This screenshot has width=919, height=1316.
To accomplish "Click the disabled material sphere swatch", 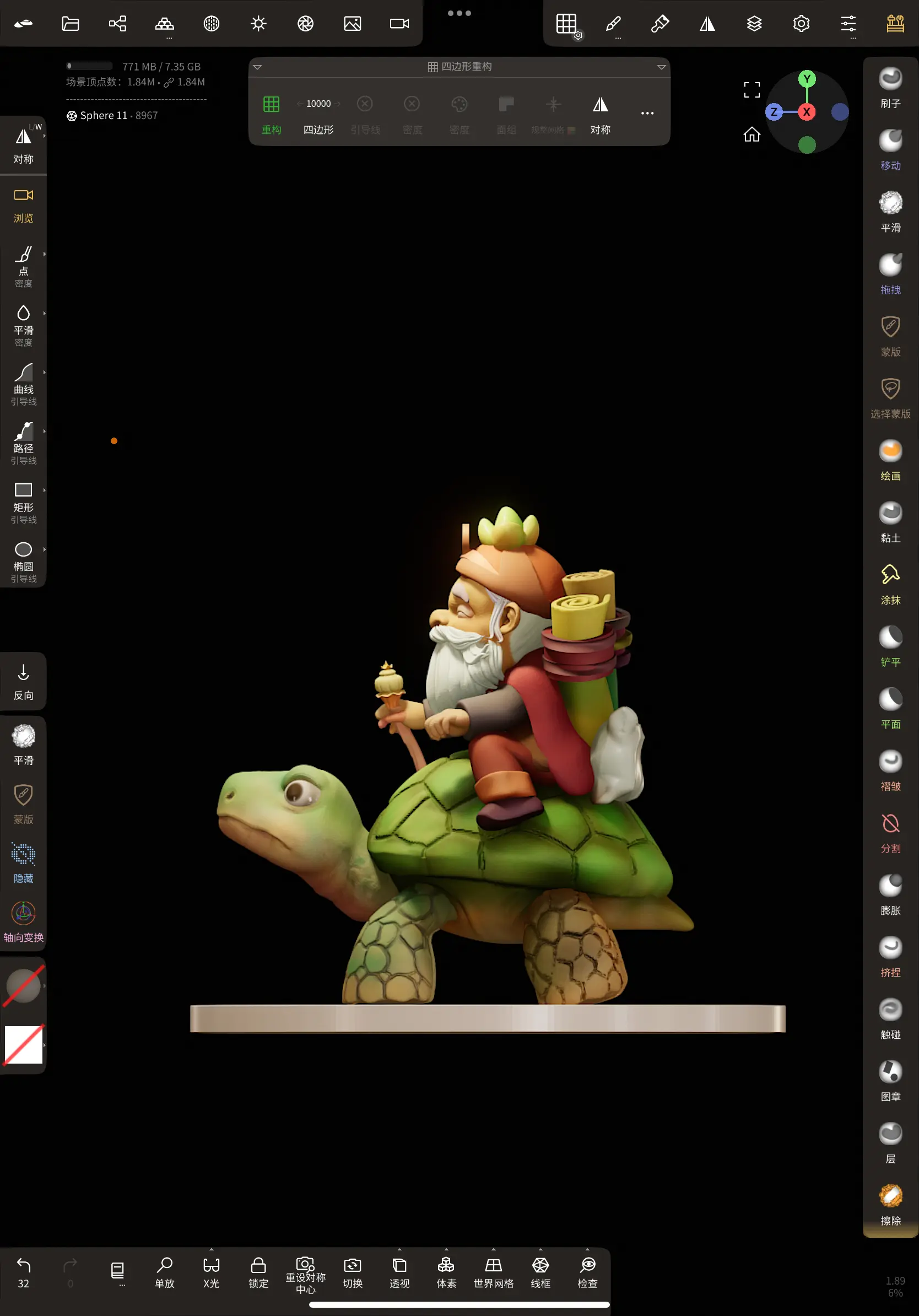I will click(x=24, y=986).
